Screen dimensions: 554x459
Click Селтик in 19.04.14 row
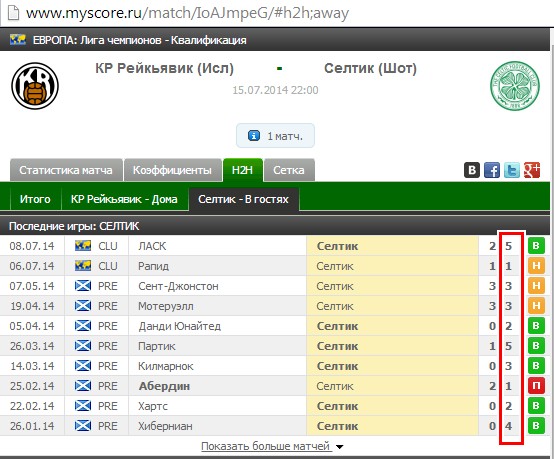pos(335,306)
